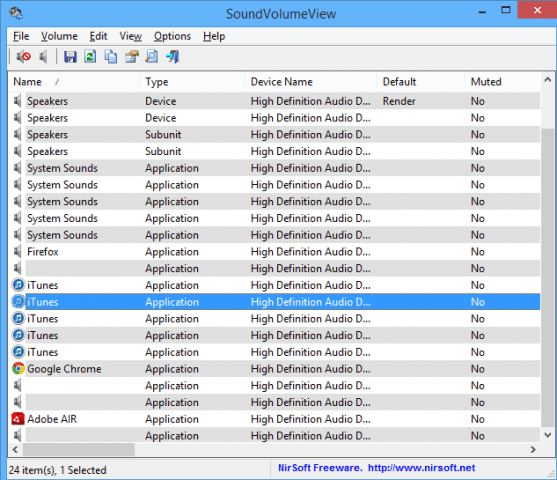Open the Properties toolbar icon
The height and width of the screenshot is (480, 557).
(131, 56)
